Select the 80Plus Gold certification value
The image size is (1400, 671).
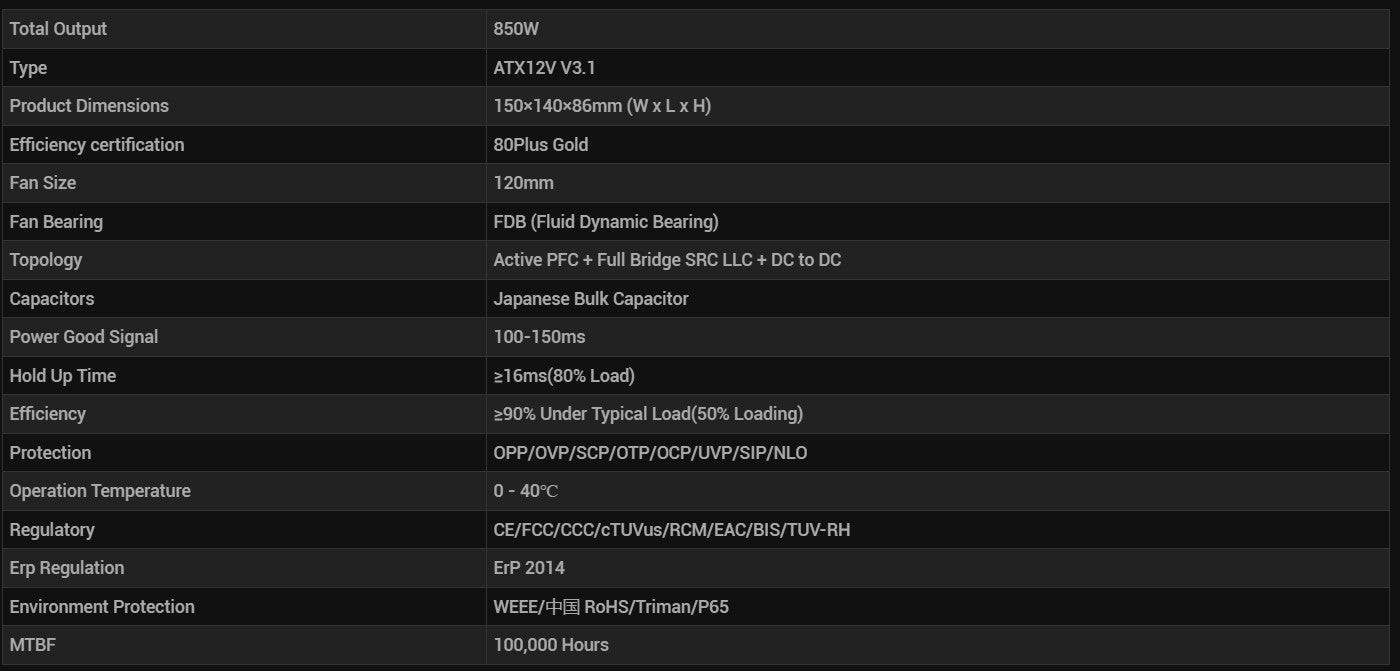pos(541,145)
